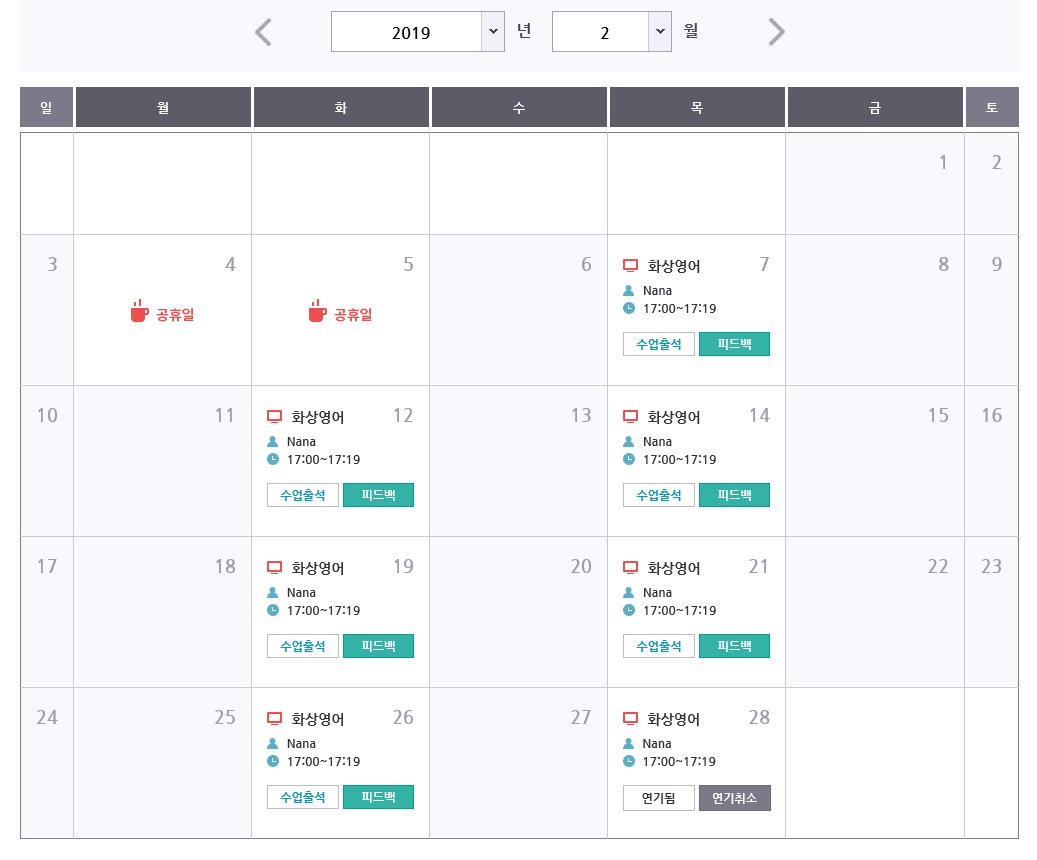
Task: Click monitor icon for class on 28th
Action: click(x=630, y=719)
